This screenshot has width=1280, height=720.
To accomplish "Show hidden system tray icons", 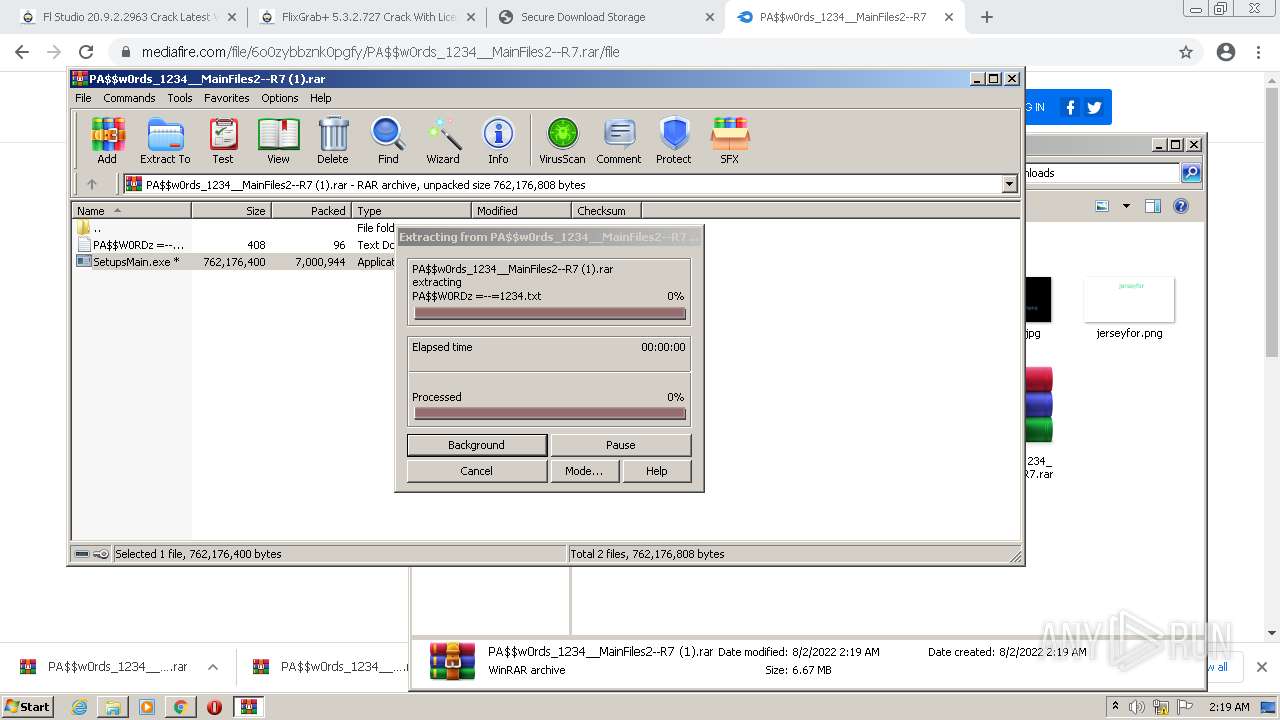I will pyautogui.click(x=1116, y=707).
